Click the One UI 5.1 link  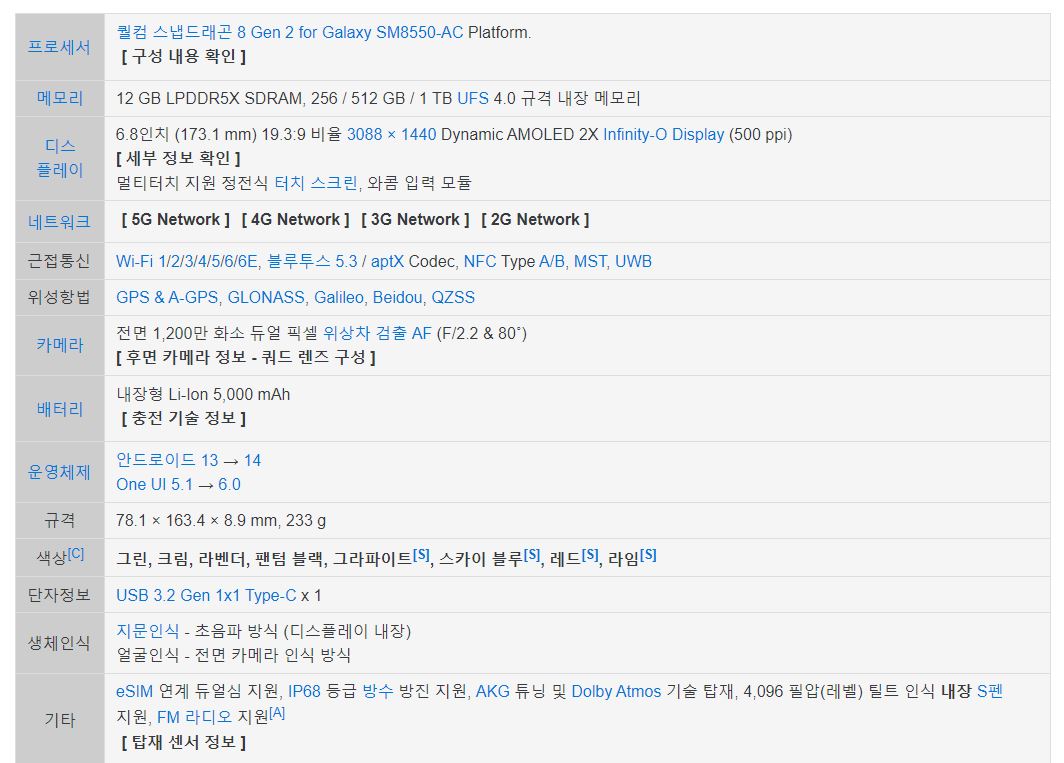(154, 485)
